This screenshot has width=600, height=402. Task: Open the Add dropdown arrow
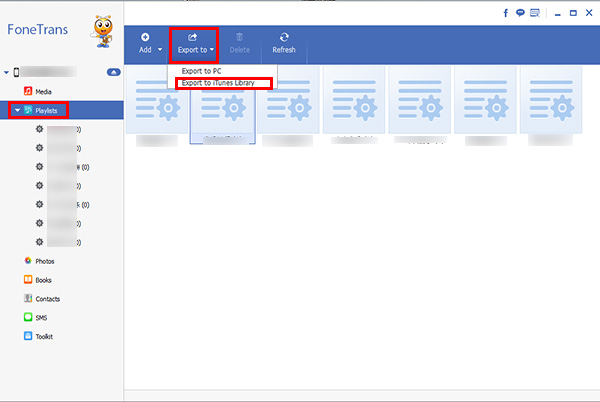coord(160,49)
